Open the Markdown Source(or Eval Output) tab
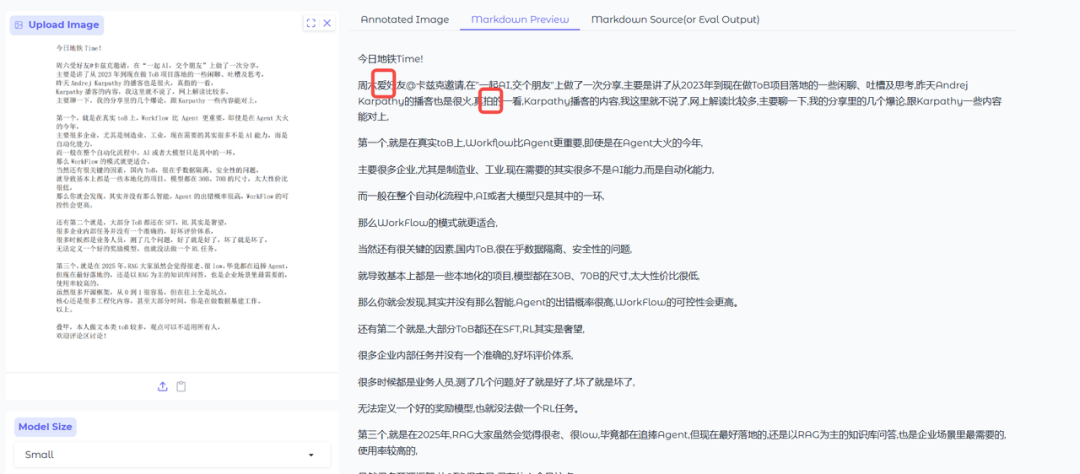Screen dimensions: 1080x474 coord(675,19)
